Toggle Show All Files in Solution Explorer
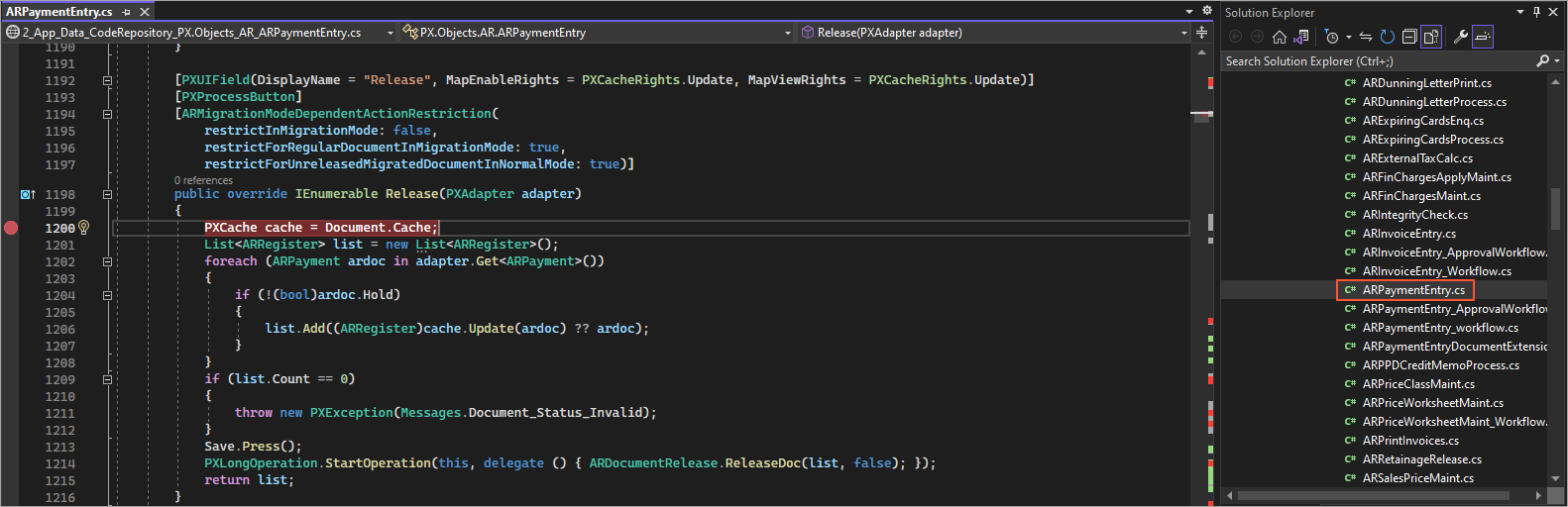Image resolution: width=1568 pixels, height=507 pixels. click(x=1430, y=37)
